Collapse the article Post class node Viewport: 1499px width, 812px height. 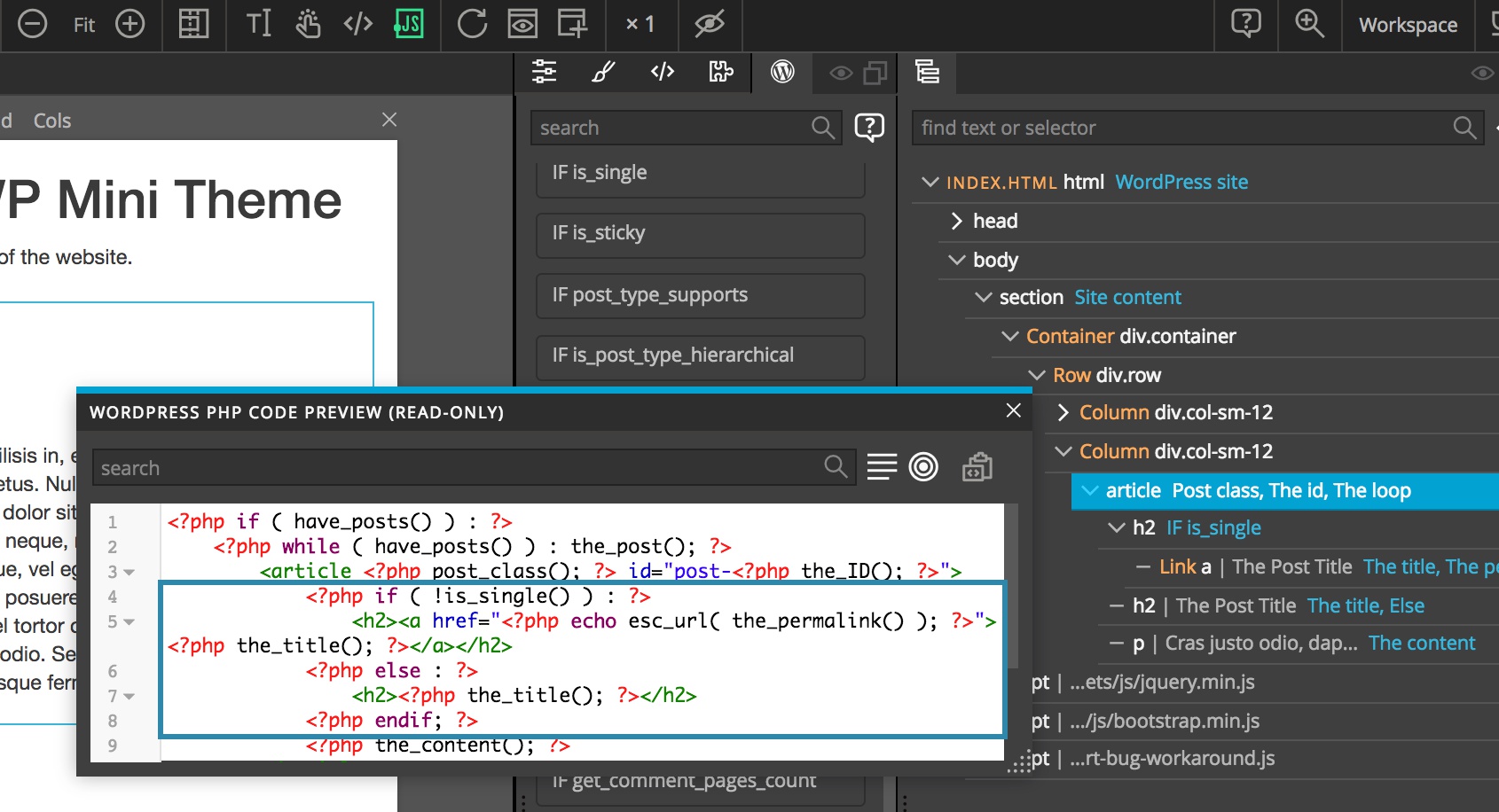point(1090,490)
